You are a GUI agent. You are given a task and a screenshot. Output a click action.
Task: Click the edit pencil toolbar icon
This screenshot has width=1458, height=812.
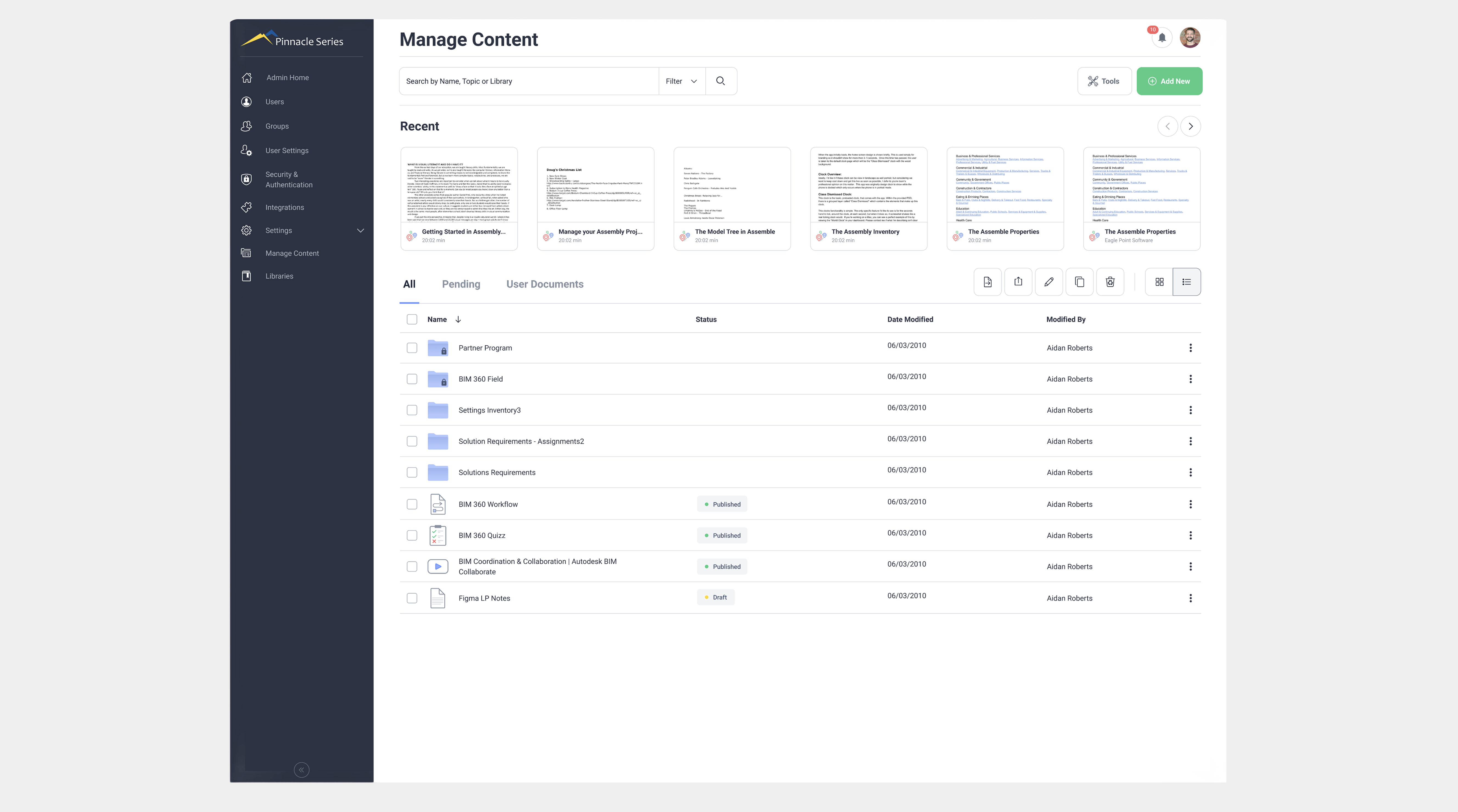click(x=1049, y=282)
